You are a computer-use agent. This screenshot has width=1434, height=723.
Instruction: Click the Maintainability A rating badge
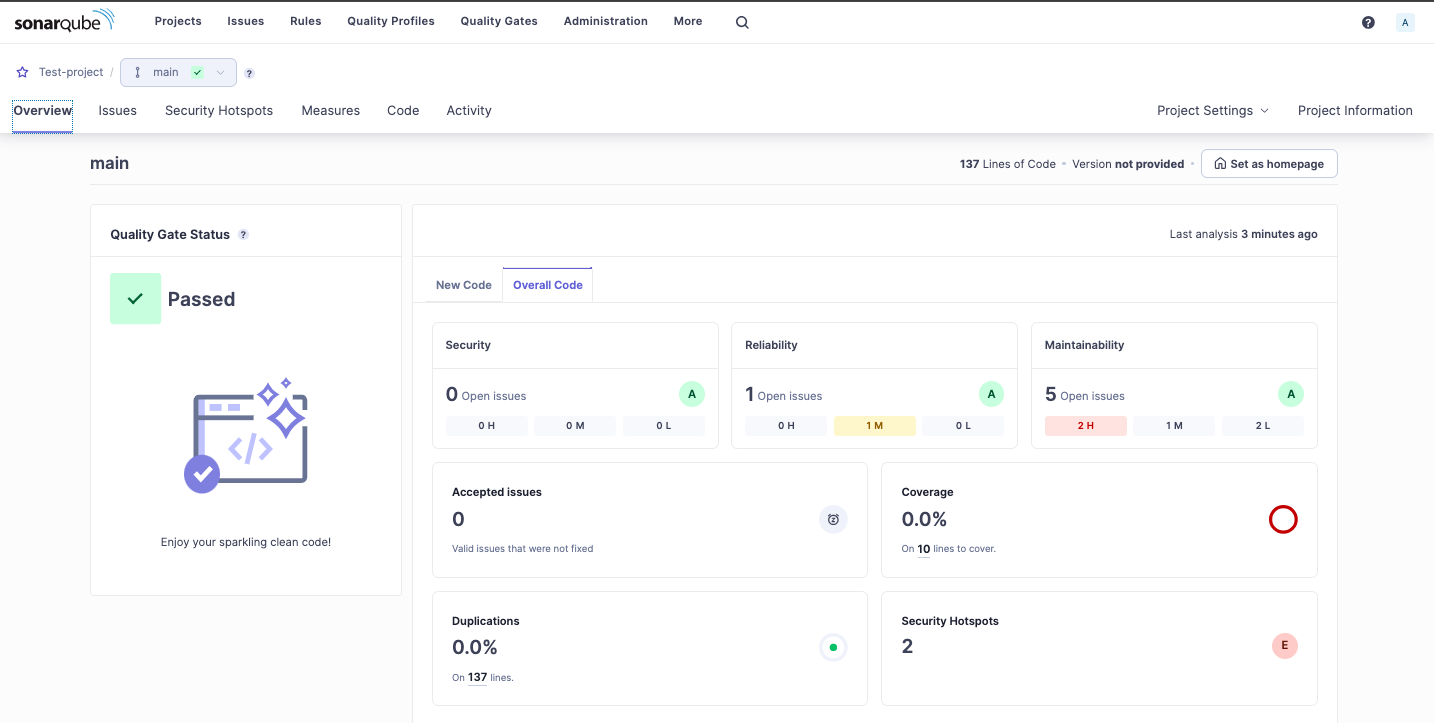[1290, 394]
